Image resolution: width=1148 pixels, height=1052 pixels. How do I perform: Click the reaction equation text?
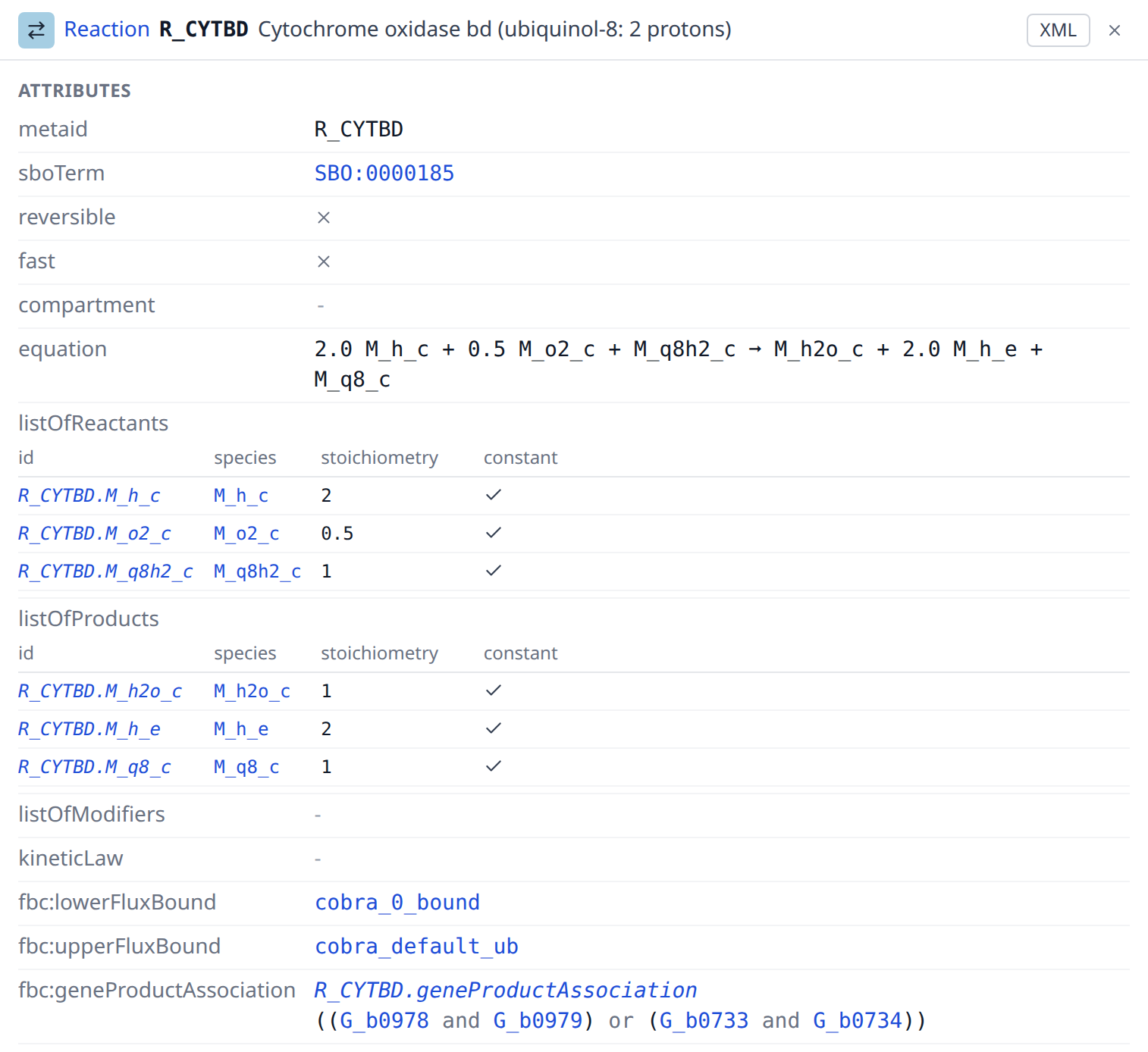tap(679, 365)
